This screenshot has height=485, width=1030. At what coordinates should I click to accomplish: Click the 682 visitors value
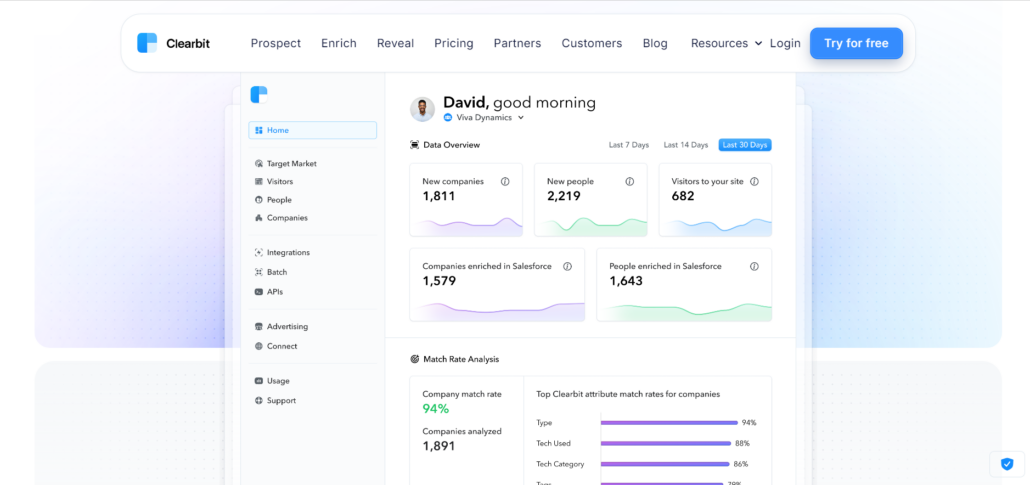[683, 196]
